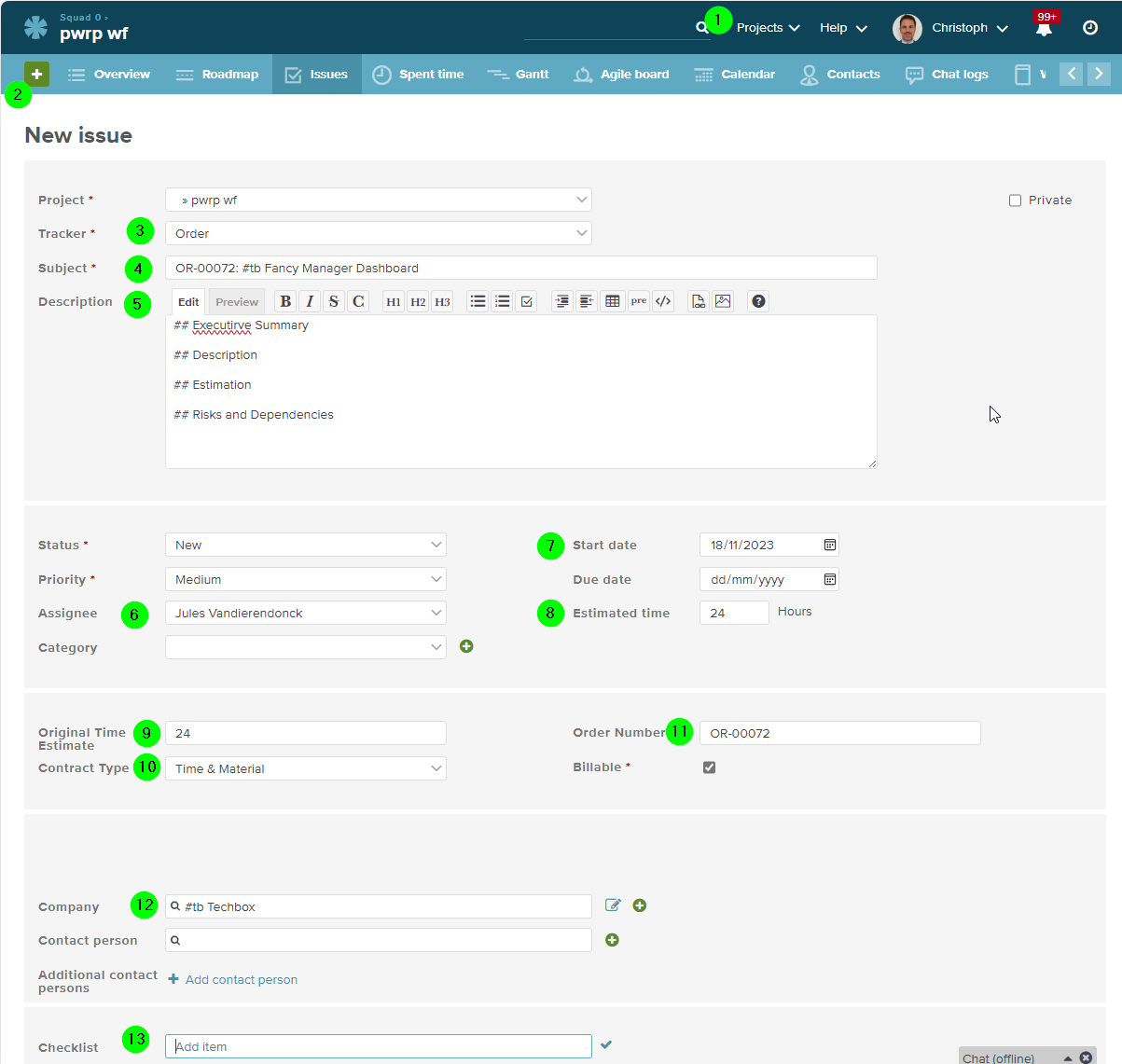Open Due date calendar picker
This screenshot has height=1064, width=1122.
pyautogui.click(x=829, y=579)
